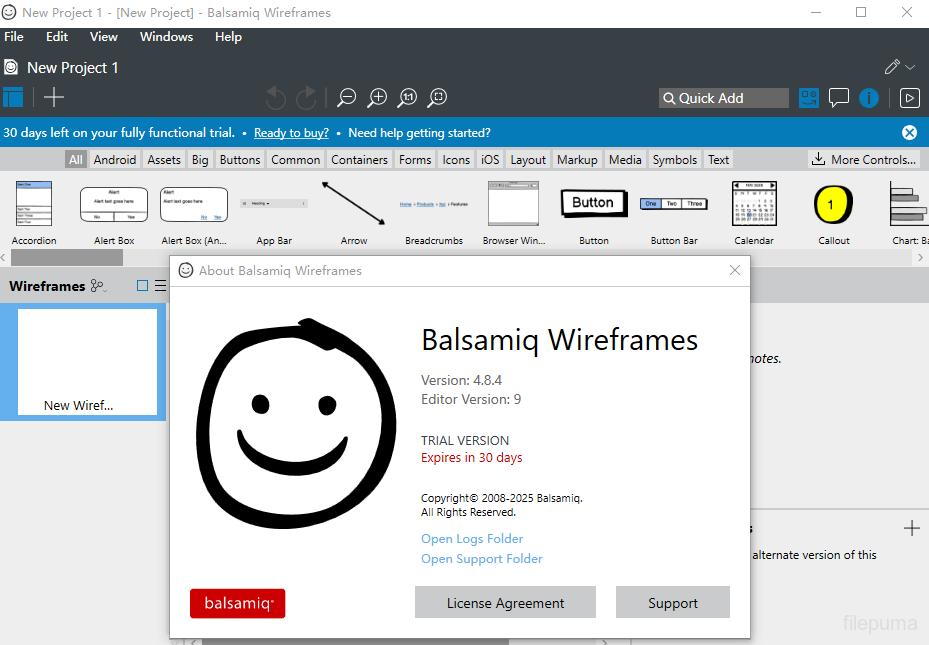The width and height of the screenshot is (929, 645).
Task: Zoom to fit with magnifier icon
Action: [437, 98]
